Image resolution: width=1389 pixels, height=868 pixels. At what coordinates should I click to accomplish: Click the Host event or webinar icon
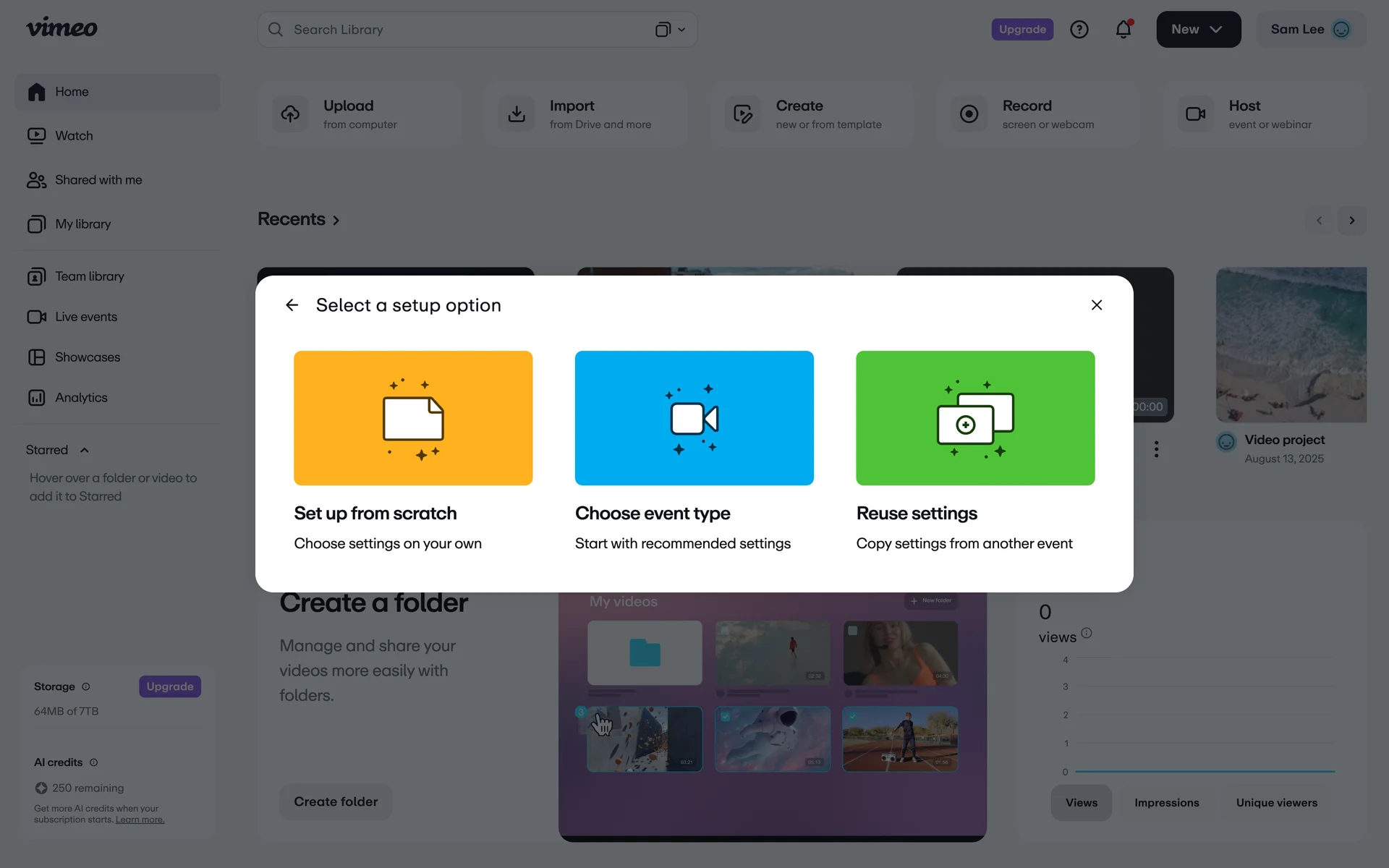pos(1195,114)
